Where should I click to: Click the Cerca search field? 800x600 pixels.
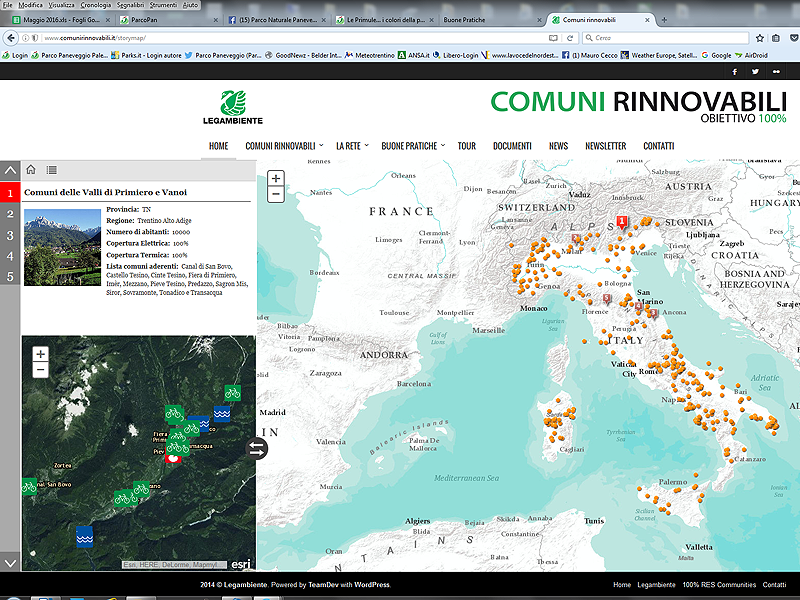(x=666, y=38)
